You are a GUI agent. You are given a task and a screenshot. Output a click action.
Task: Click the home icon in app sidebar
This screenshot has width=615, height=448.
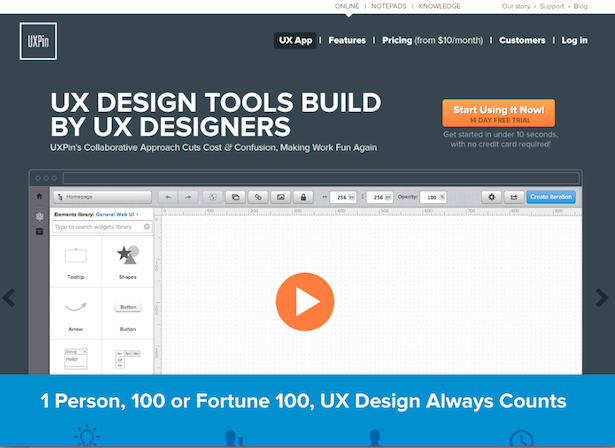click(39, 196)
